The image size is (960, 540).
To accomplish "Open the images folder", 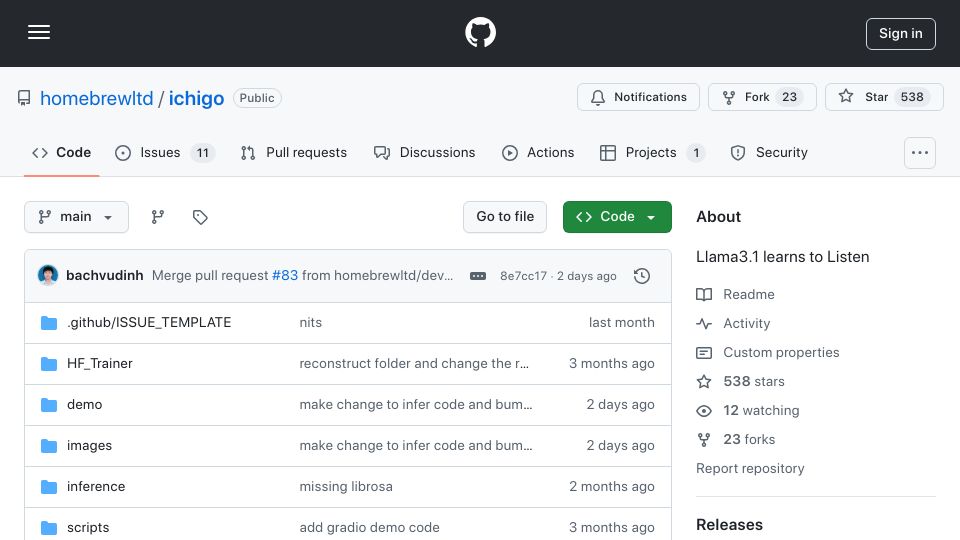I will pos(89,446).
